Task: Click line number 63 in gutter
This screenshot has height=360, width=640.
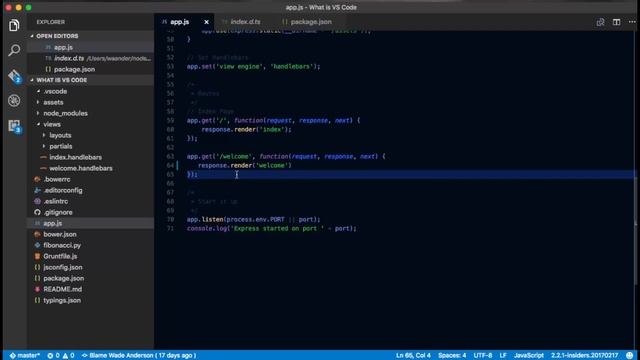Action: click(x=170, y=156)
